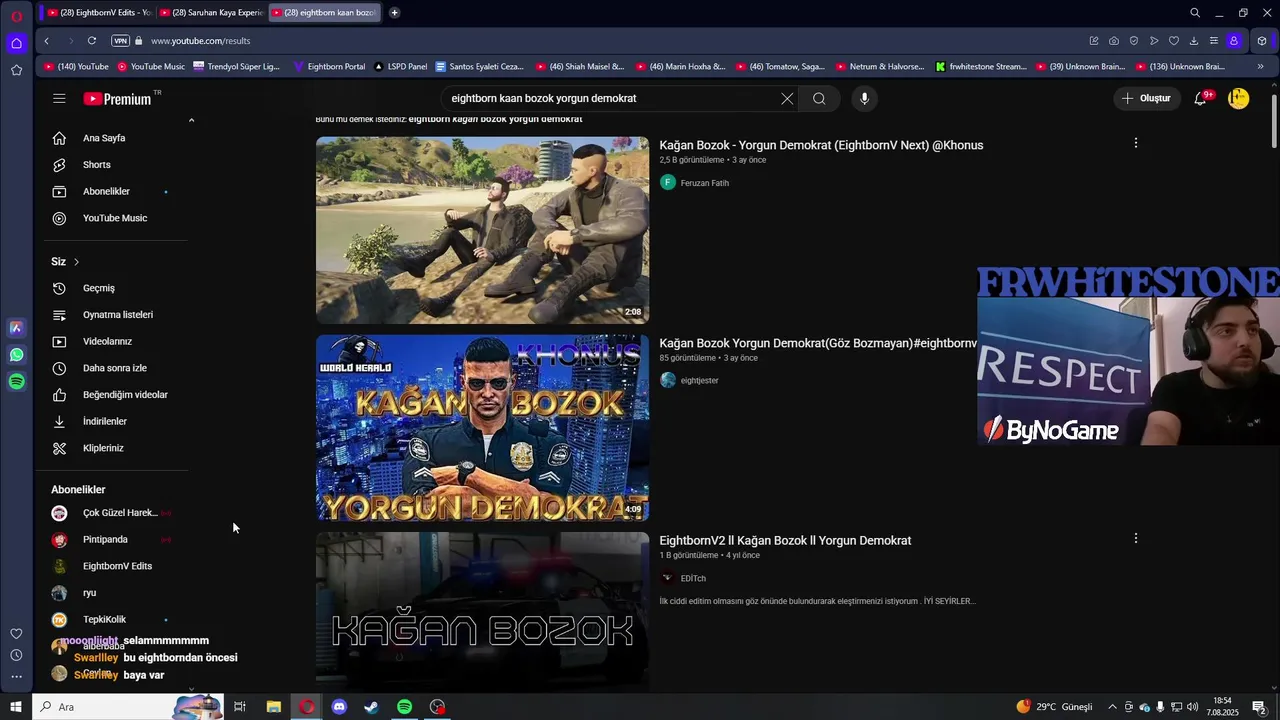Play the Khonus Yorgun Demokrat police thumbnail
This screenshot has width=1280, height=720.
[x=482, y=428]
